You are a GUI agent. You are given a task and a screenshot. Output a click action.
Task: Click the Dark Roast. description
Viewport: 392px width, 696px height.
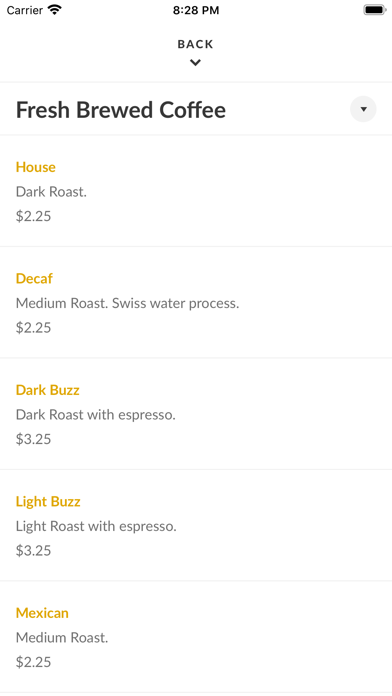point(51,192)
